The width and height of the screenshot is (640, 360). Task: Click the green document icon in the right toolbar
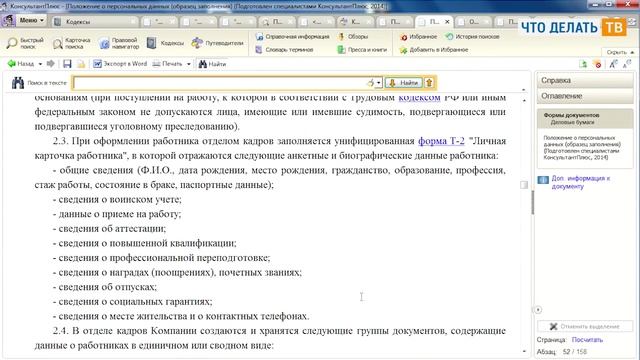click(583, 64)
